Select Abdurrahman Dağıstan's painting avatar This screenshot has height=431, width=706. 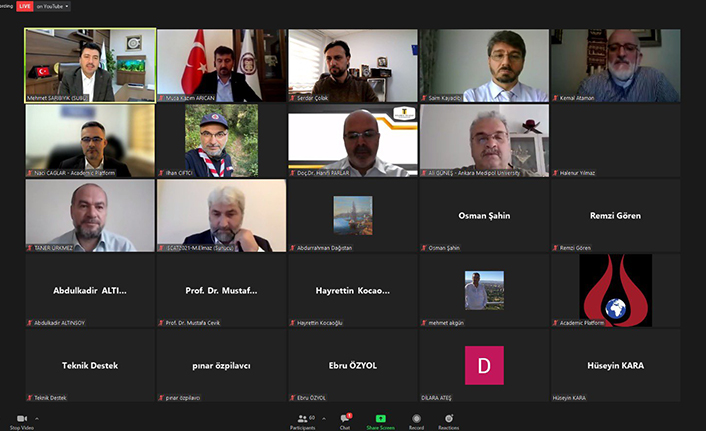[353, 215]
